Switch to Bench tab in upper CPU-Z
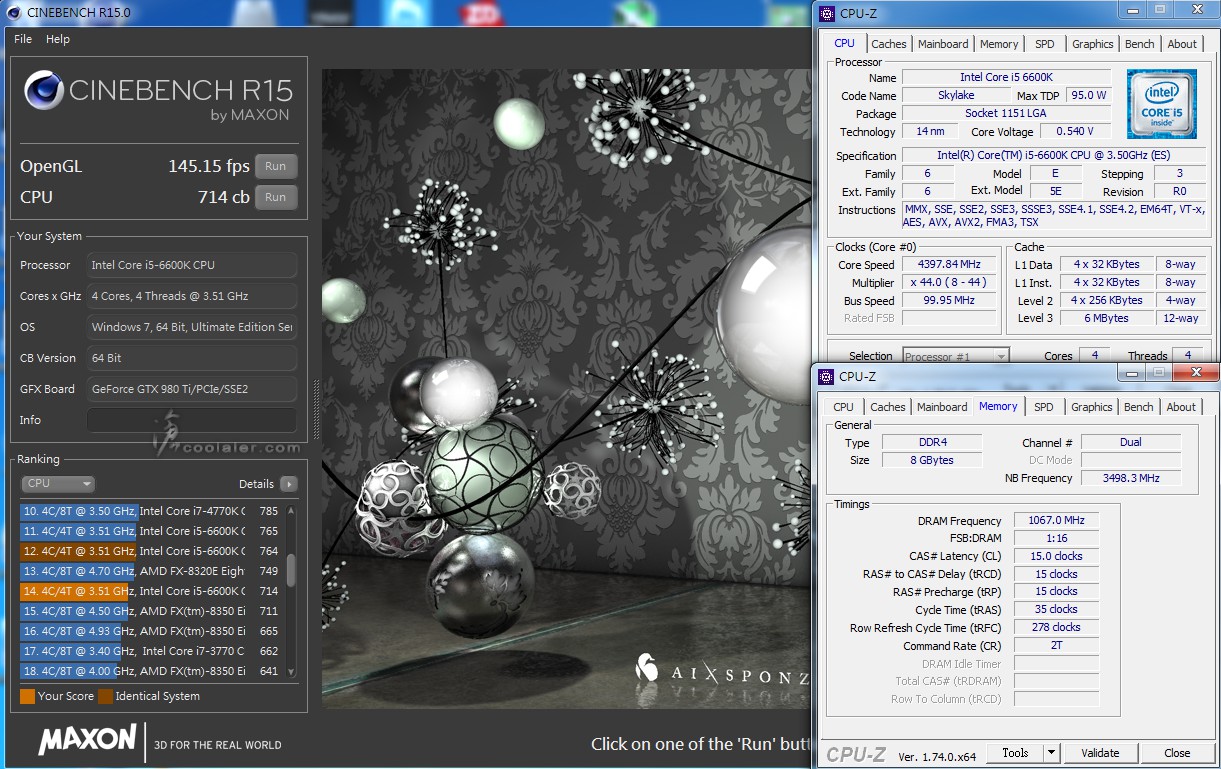The height and width of the screenshot is (769, 1221). tap(1139, 44)
